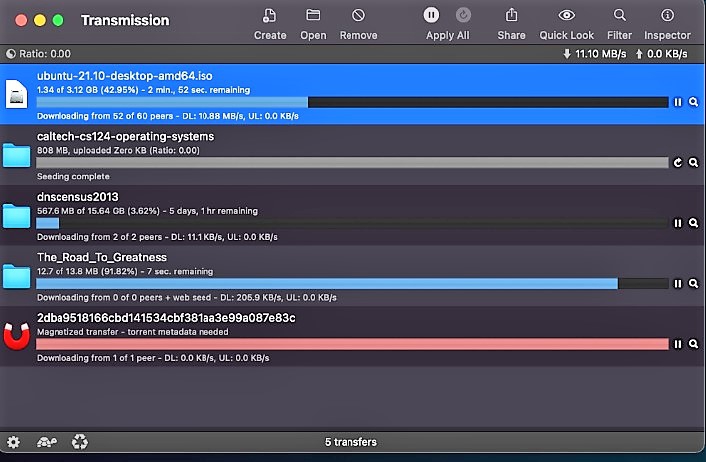Screen dimensions: 706x462
Task: Click the Share toolbar icon
Action: coord(511,16)
